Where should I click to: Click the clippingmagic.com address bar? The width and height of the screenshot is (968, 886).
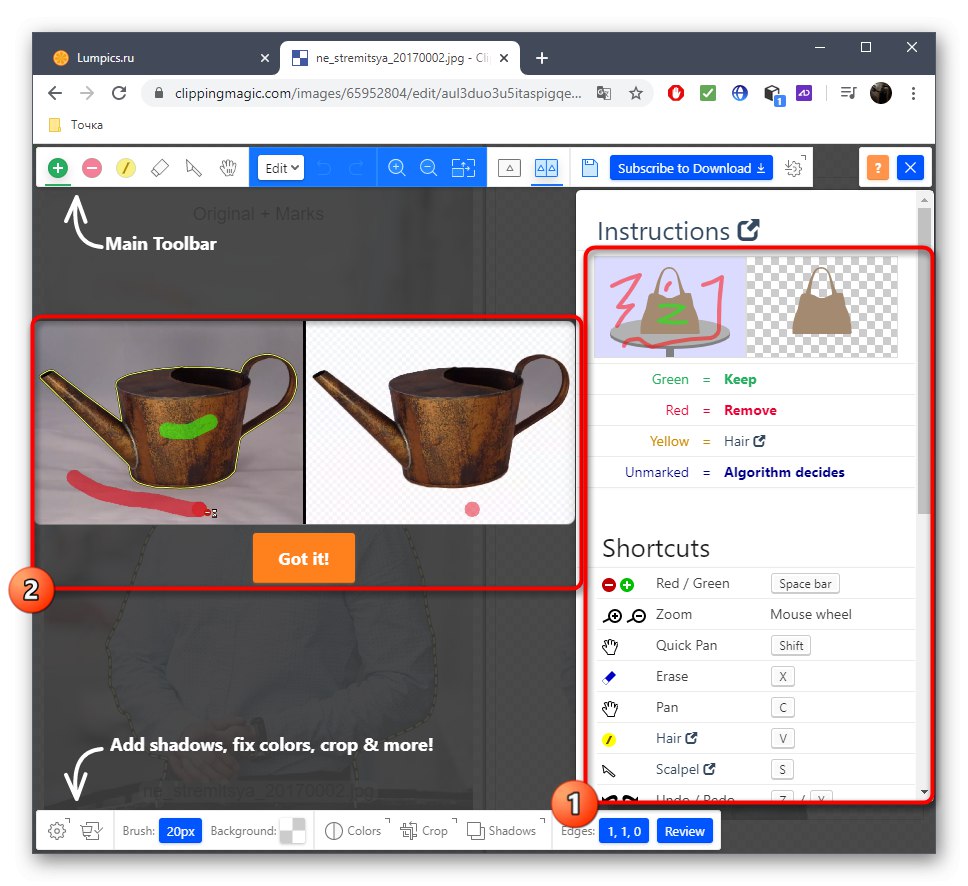coord(378,93)
